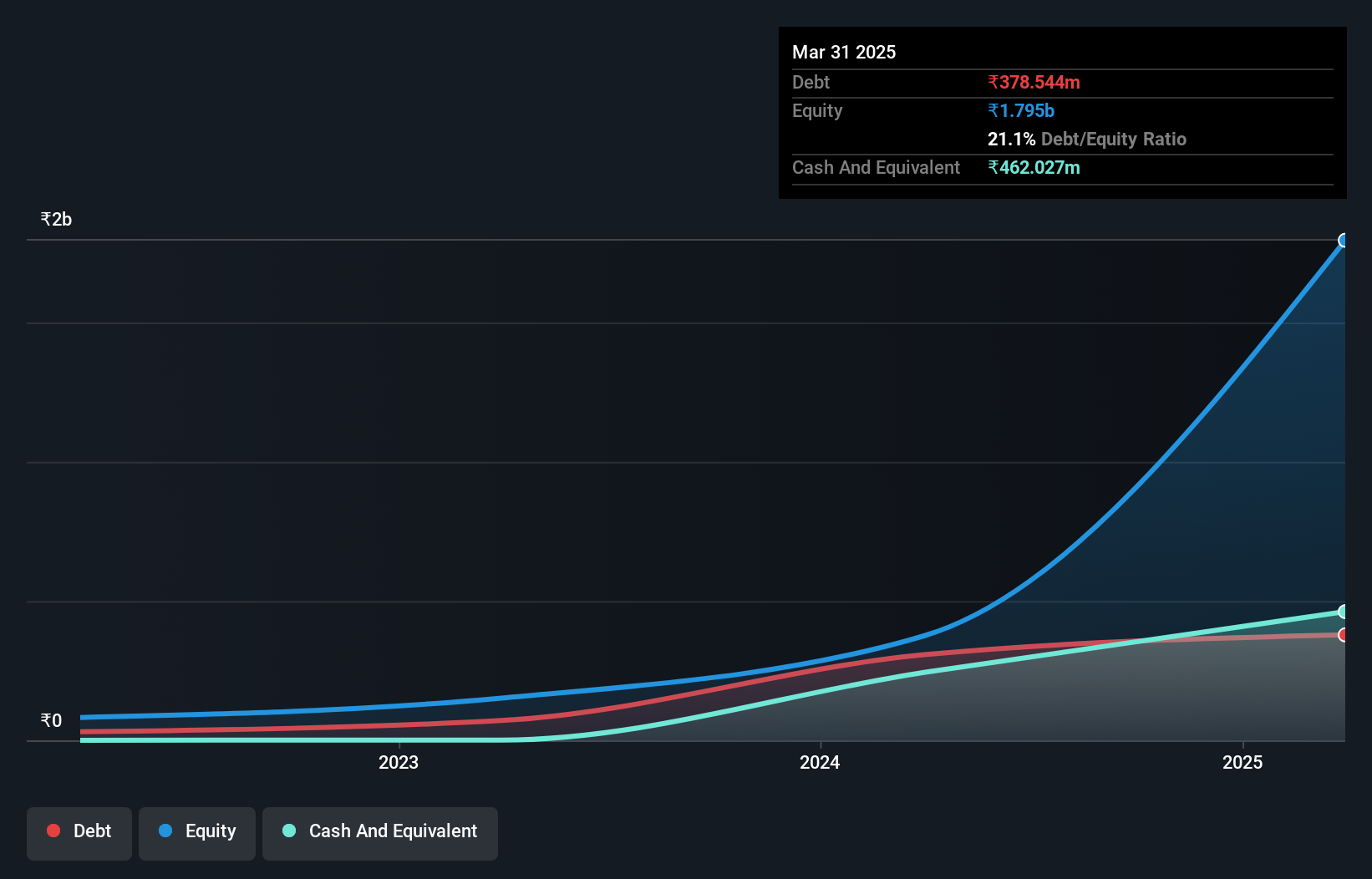Click the 2023 axis label
The width and height of the screenshot is (1372, 879).
coord(399,762)
